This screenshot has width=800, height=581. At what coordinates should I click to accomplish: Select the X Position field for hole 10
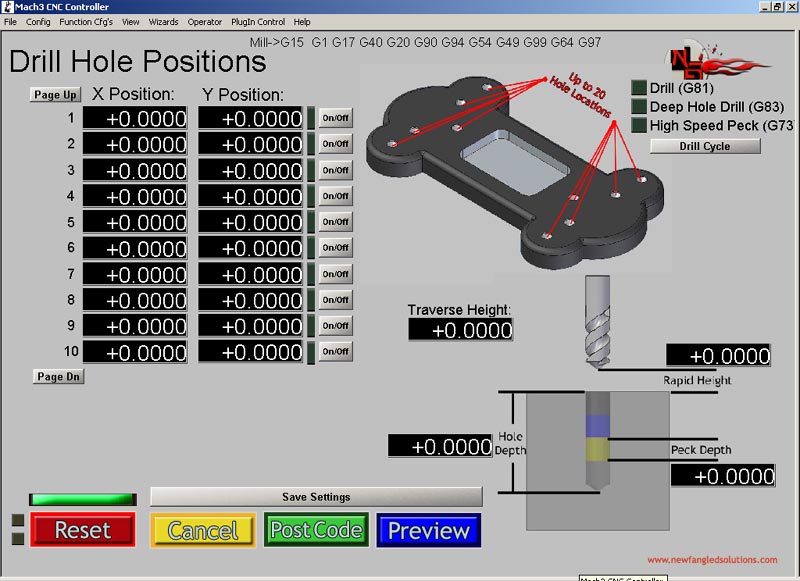click(135, 352)
